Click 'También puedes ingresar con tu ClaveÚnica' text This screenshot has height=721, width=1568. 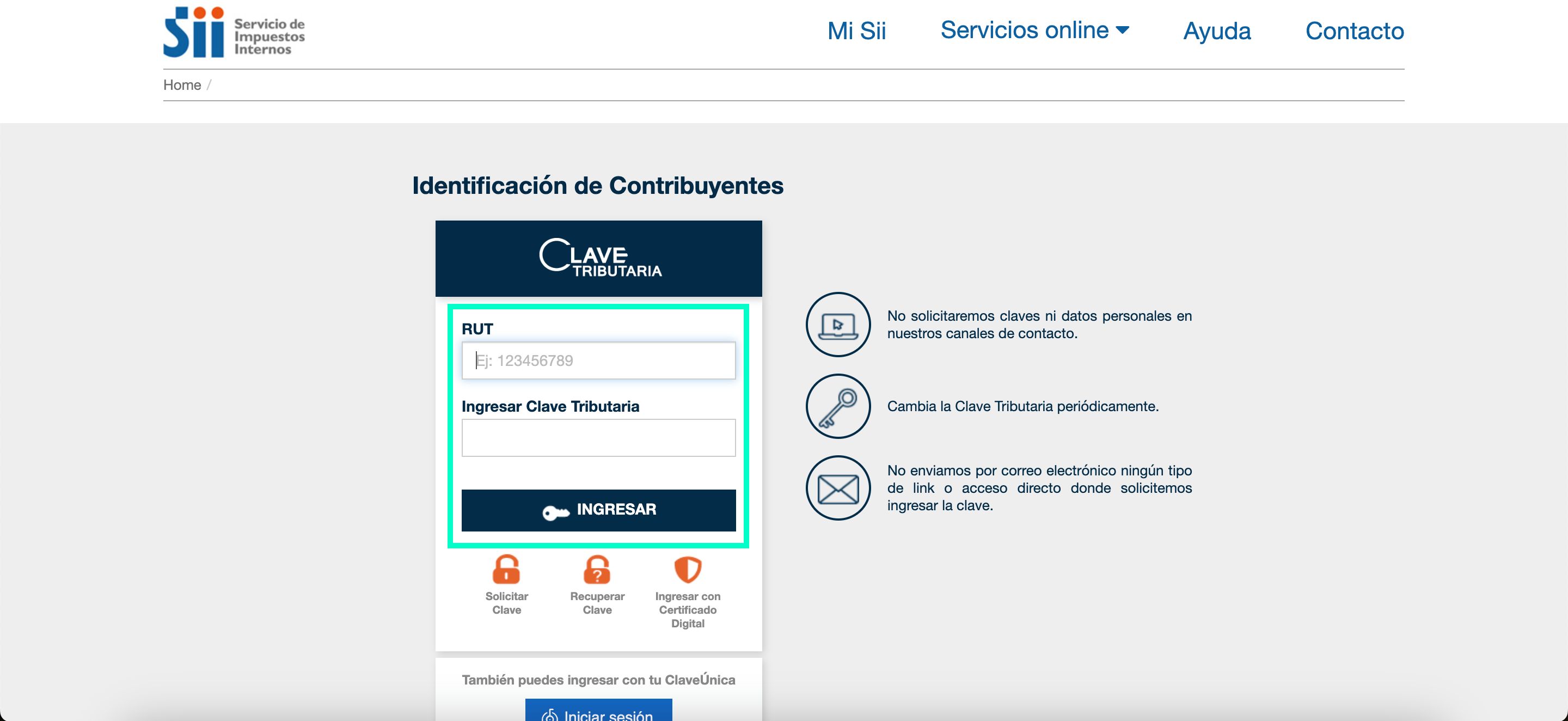point(598,680)
